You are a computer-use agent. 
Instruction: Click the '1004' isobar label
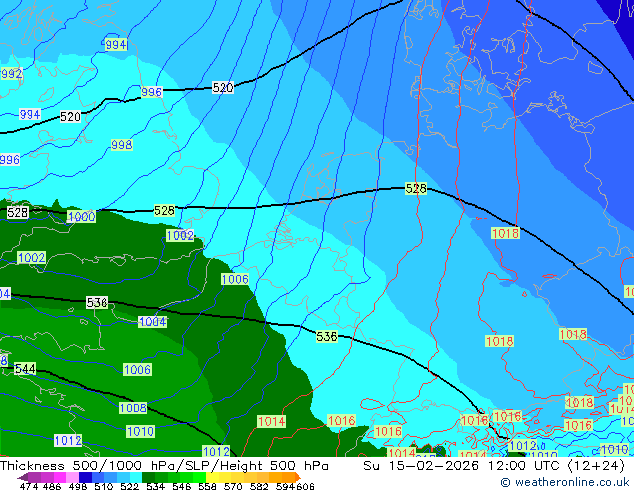(152, 322)
